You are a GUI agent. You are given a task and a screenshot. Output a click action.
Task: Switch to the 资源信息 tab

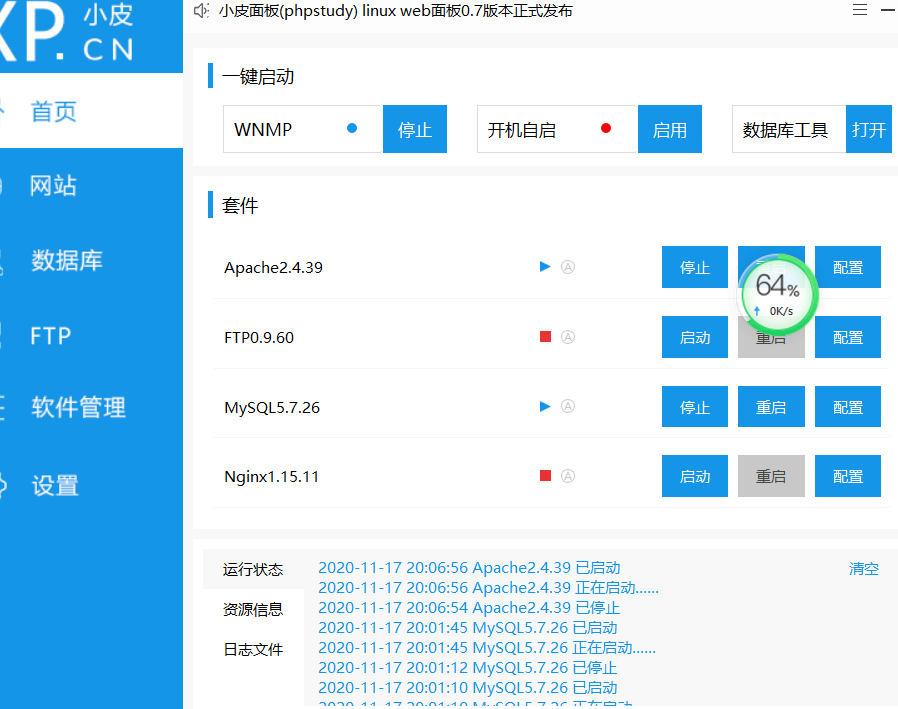coord(253,609)
